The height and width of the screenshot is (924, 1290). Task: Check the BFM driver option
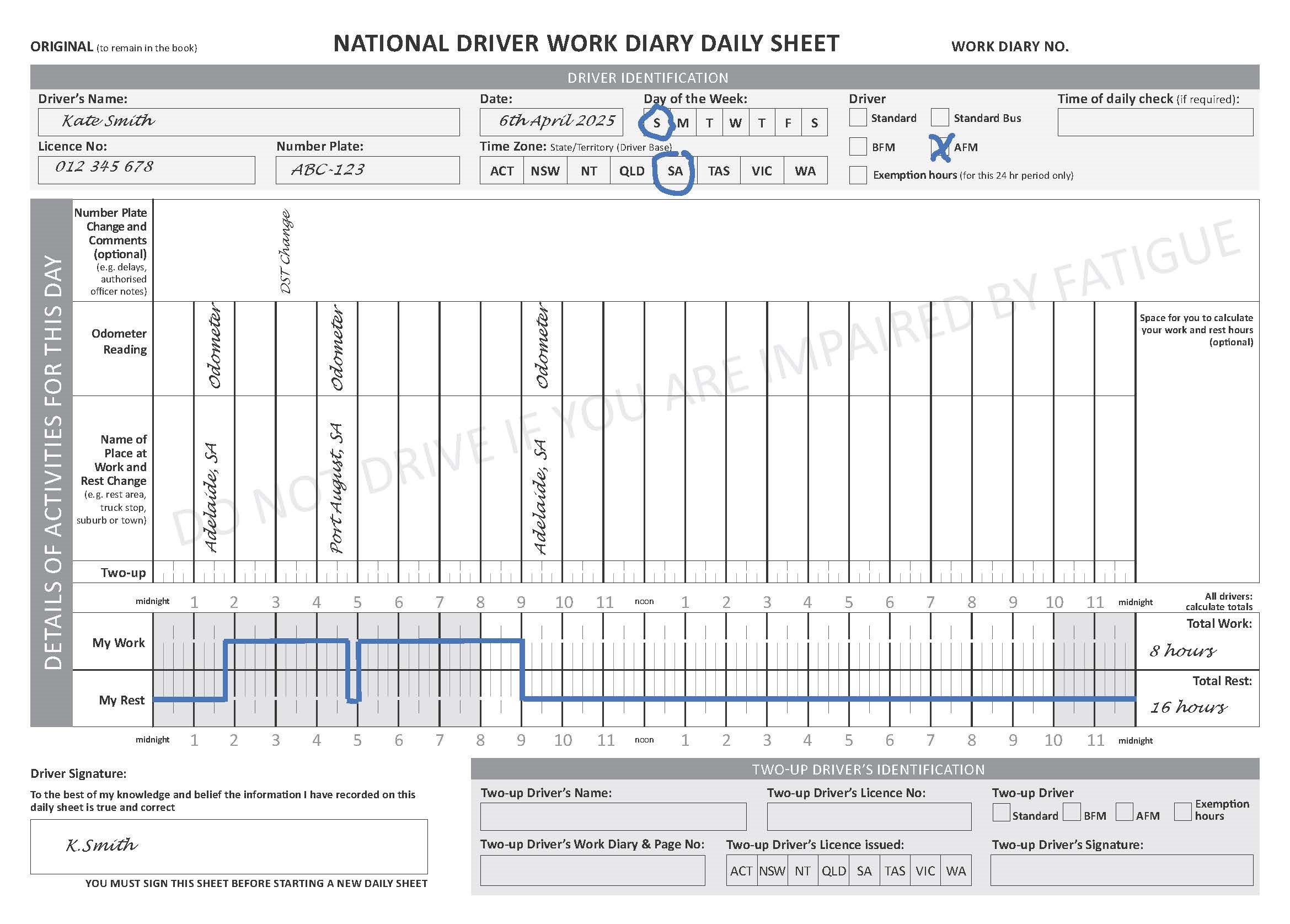(x=859, y=147)
